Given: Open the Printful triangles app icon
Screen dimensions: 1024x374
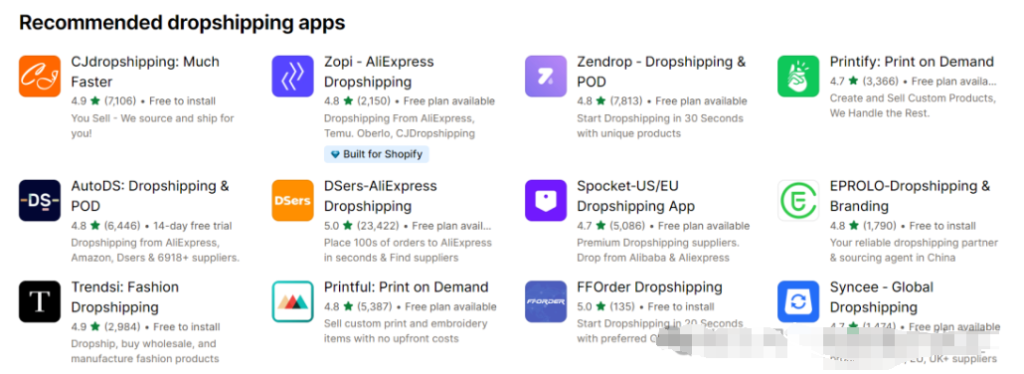Looking at the screenshot, I should (293, 302).
